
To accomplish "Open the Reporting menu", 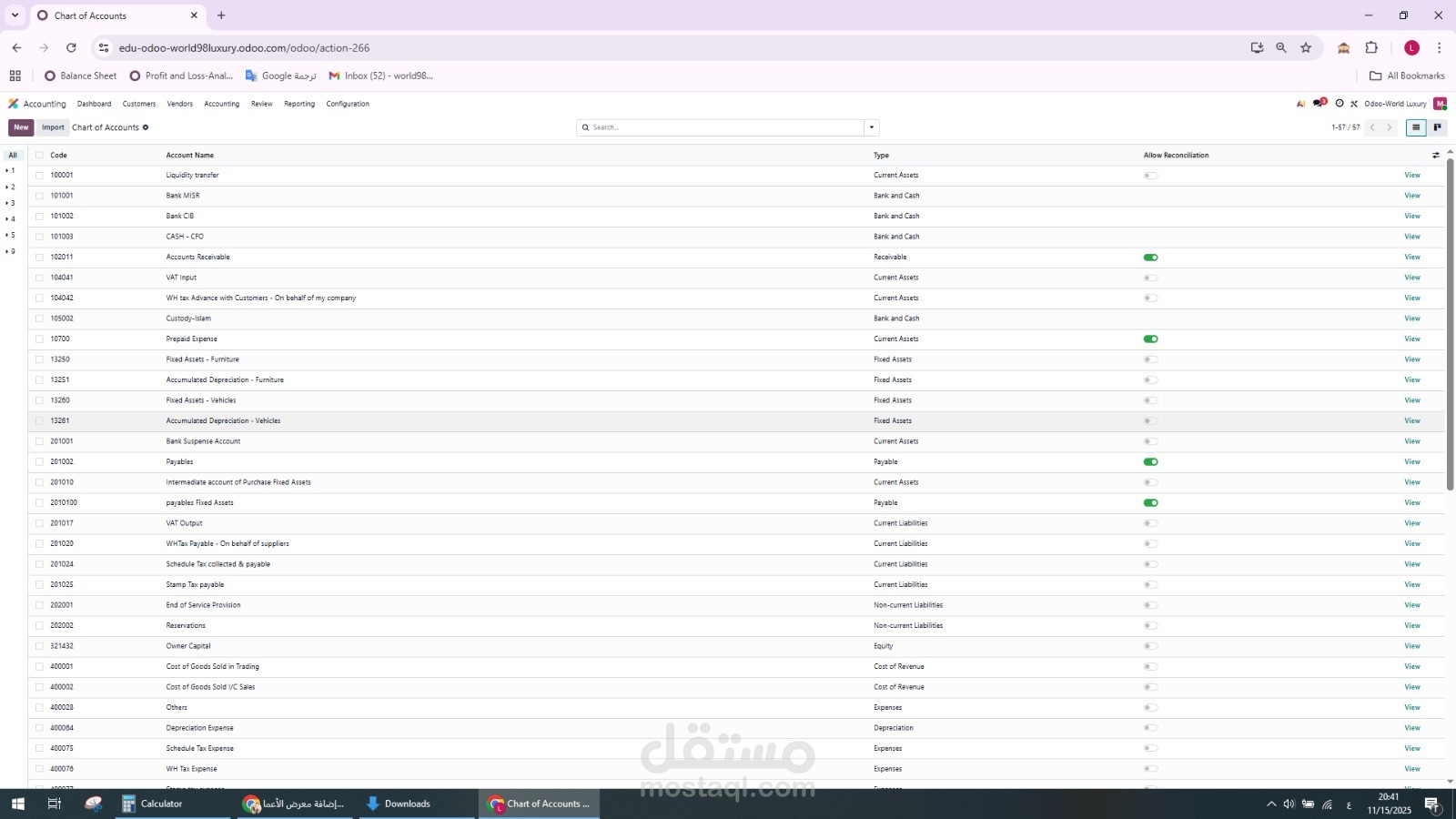I will 299,104.
